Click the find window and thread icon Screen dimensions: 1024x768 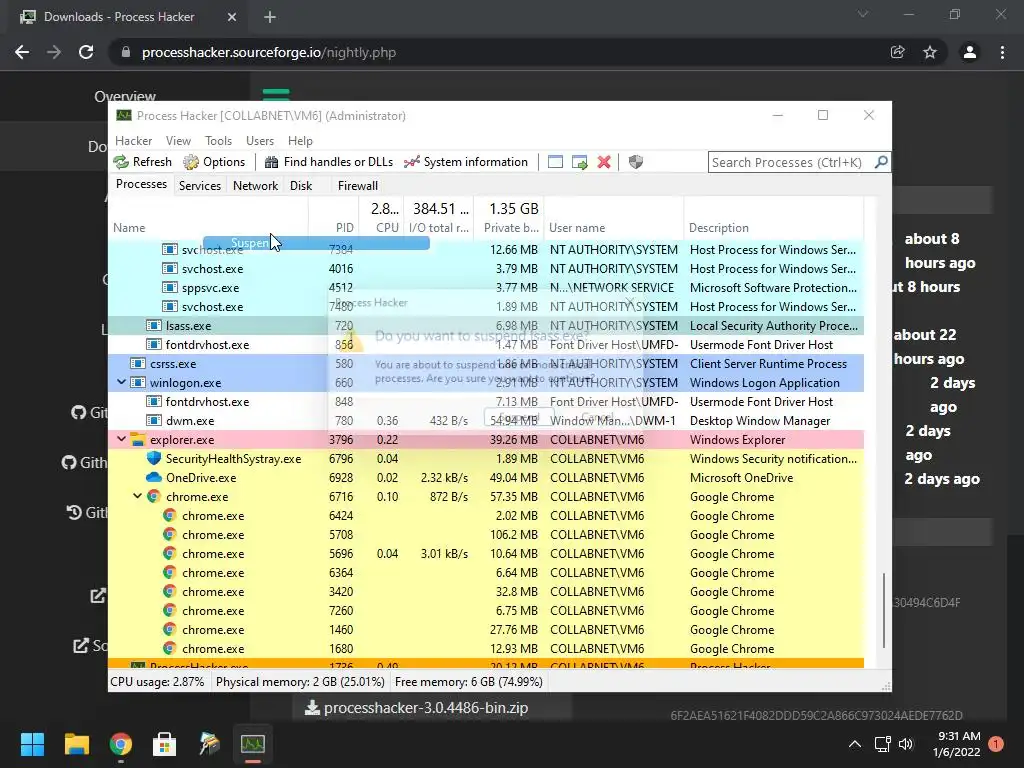click(x=579, y=162)
